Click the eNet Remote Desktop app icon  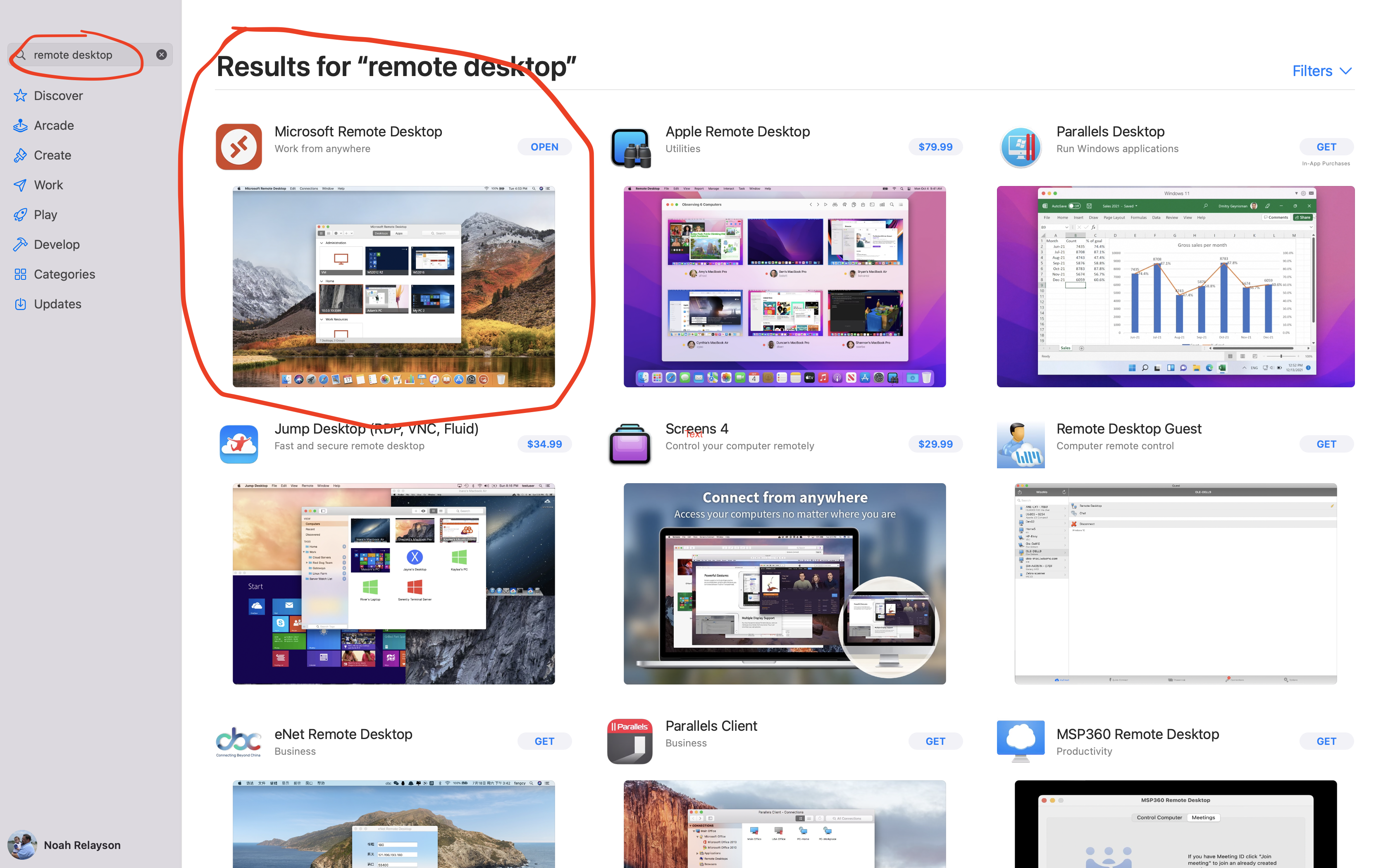238,742
